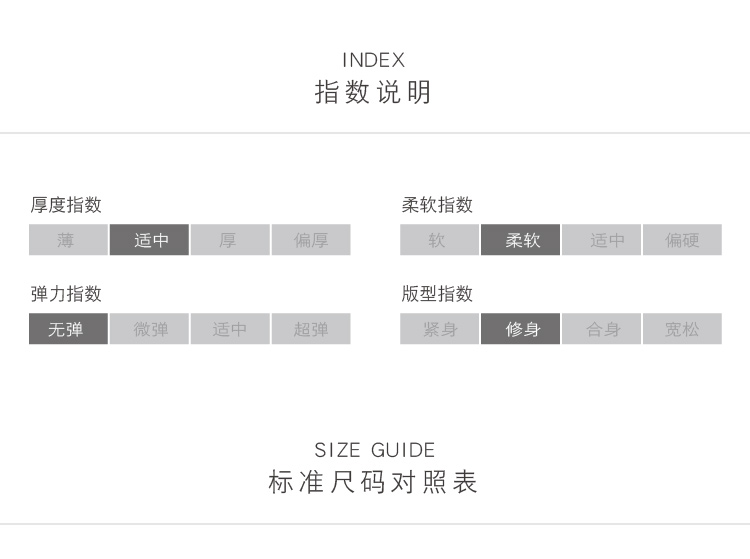Choose 超弹 elasticity option
The height and width of the screenshot is (559, 750).
tap(311, 329)
